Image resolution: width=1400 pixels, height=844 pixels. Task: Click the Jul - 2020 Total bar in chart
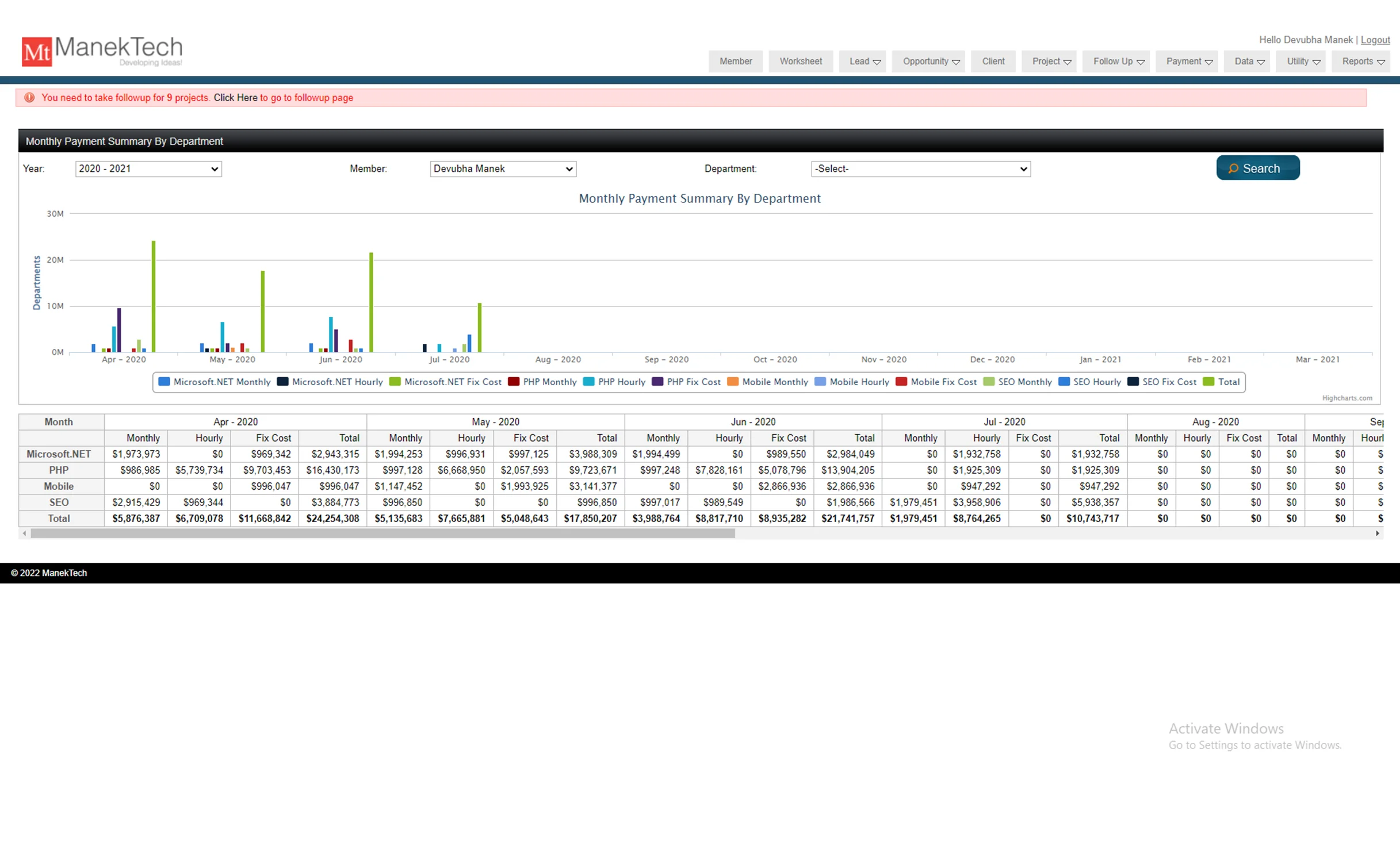pyautogui.click(x=480, y=327)
